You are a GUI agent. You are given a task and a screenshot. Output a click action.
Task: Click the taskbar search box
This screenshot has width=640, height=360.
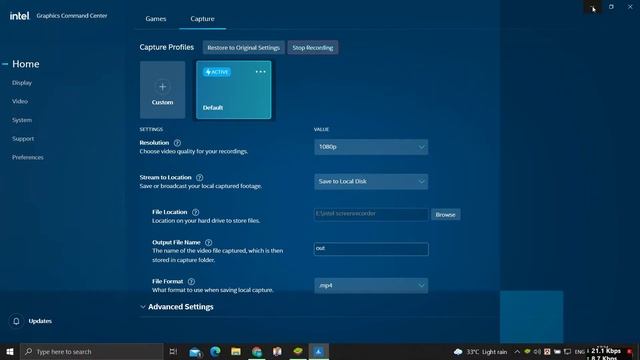92,351
